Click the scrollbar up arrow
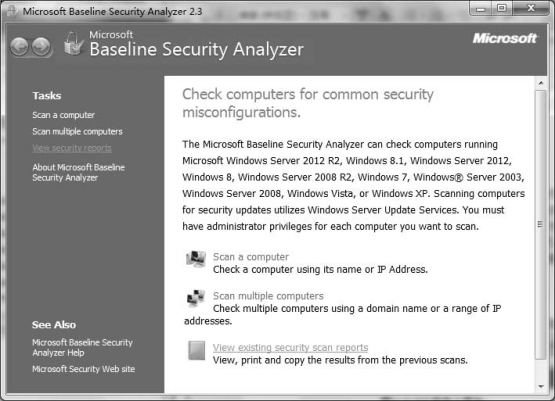The image size is (555, 401). pyautogui.click(x=540, y=83)
